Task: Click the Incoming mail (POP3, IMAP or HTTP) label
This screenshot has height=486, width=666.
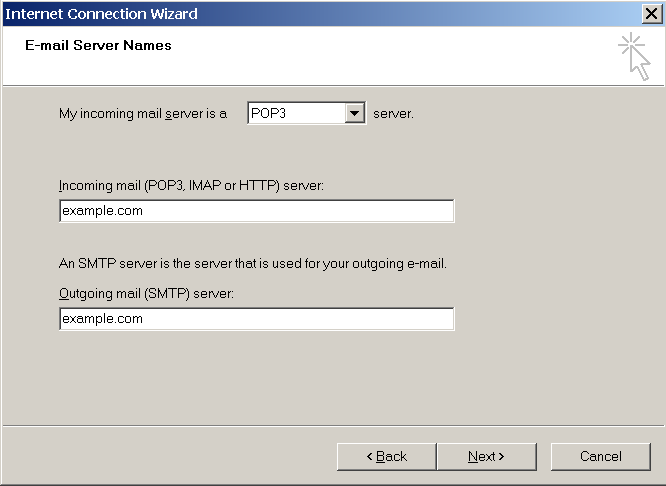Action: [191, 186]
